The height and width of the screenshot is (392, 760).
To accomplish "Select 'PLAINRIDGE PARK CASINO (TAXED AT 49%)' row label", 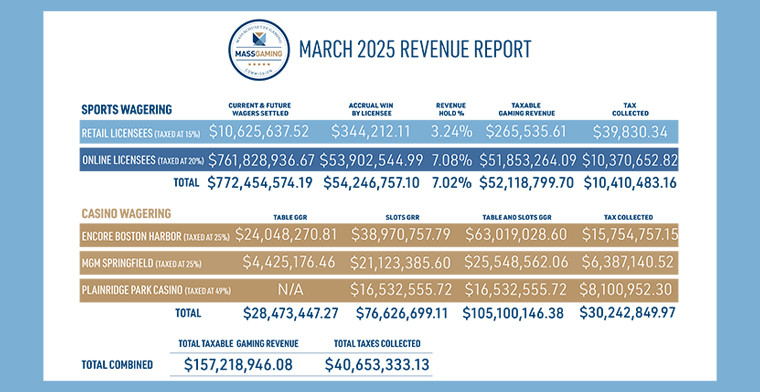I will [x=156, y=291].
